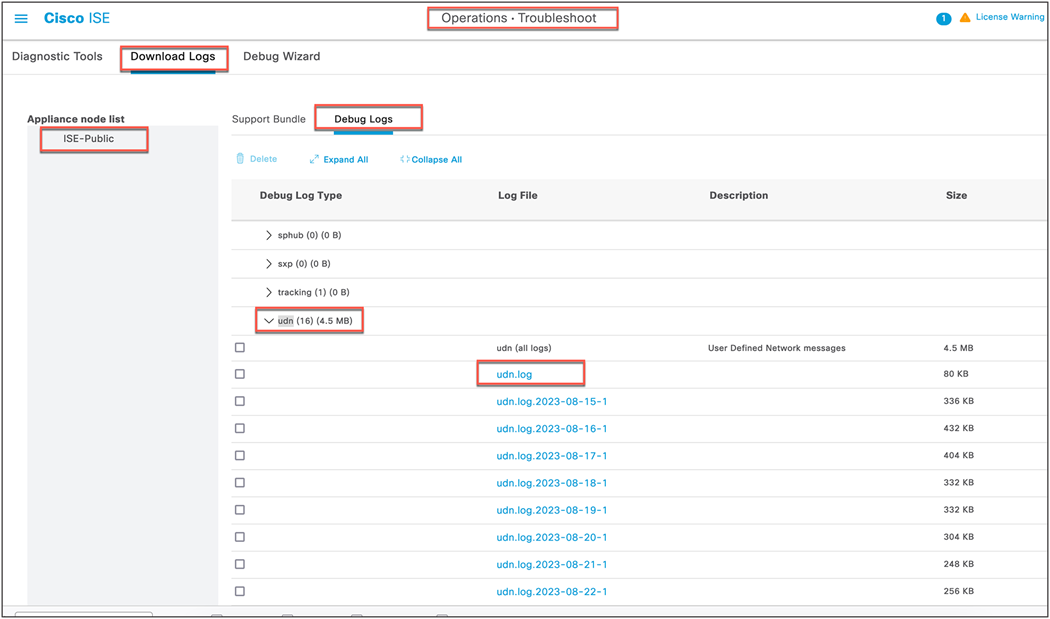Select the checkbox for udn.log.2023-08-17-1
The height and width of the screenshot is (619, 1050).
point(240,456)
